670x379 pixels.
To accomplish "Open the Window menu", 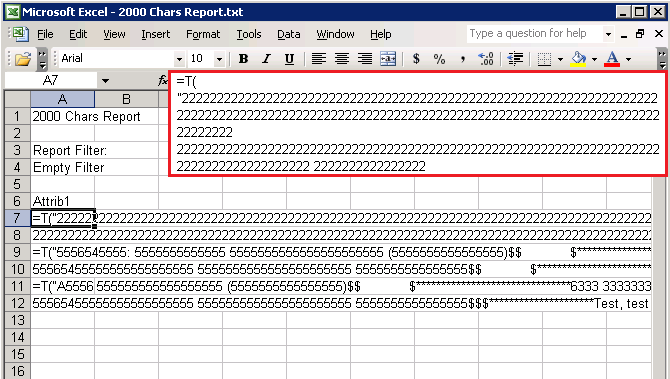I will (335, 34).
